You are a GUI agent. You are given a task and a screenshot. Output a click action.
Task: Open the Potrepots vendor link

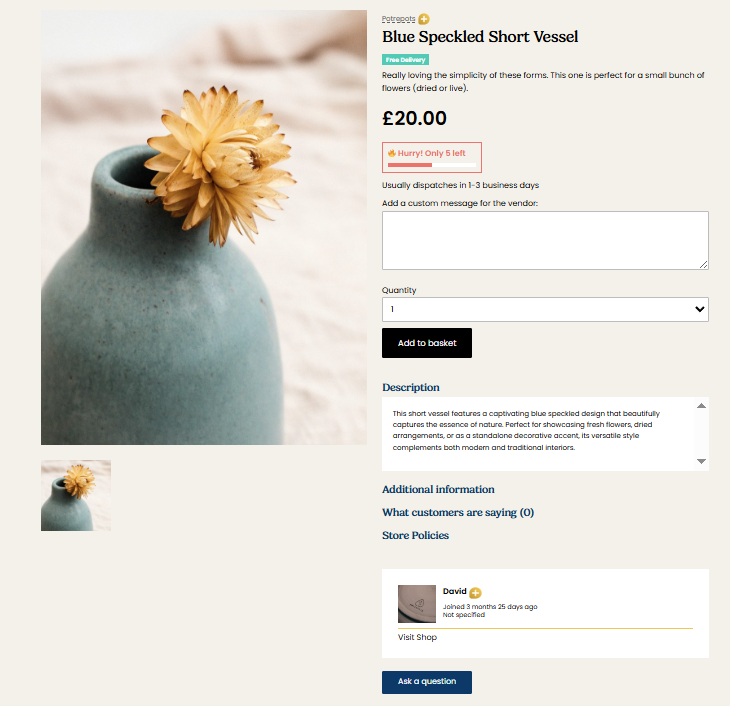tap(398, 19)
